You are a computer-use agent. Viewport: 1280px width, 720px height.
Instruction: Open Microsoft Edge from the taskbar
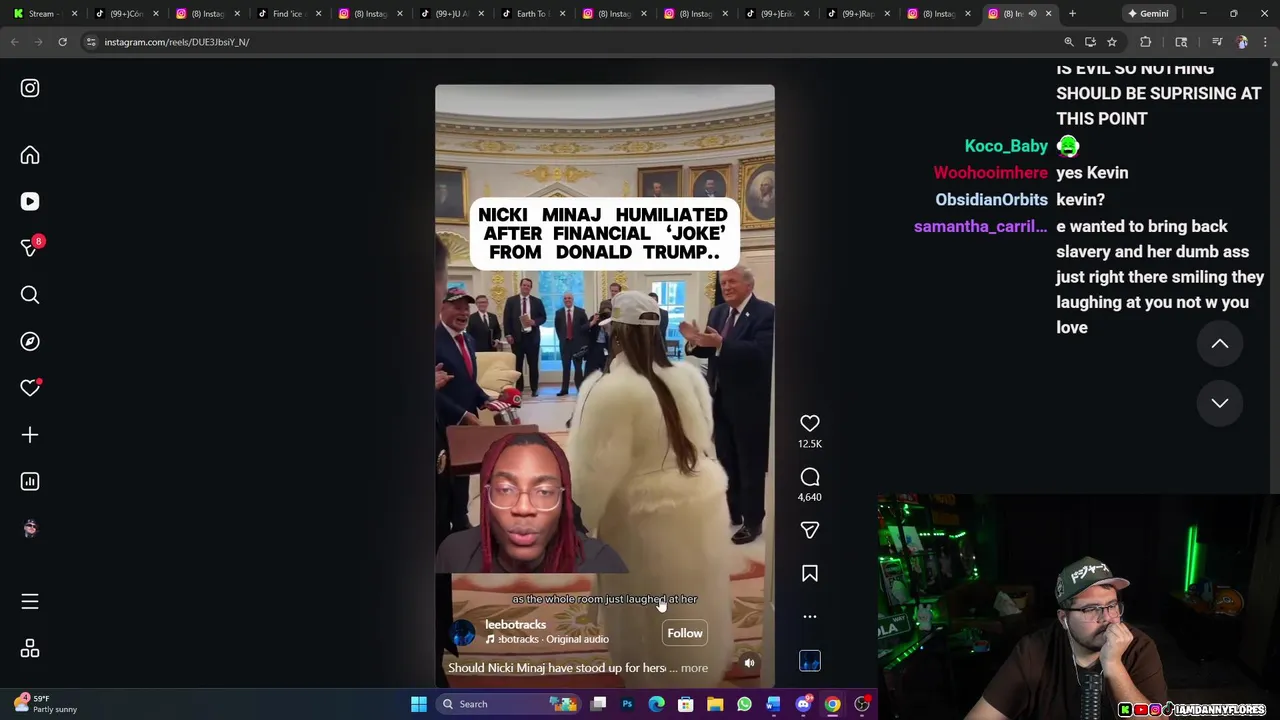[656, 704]
